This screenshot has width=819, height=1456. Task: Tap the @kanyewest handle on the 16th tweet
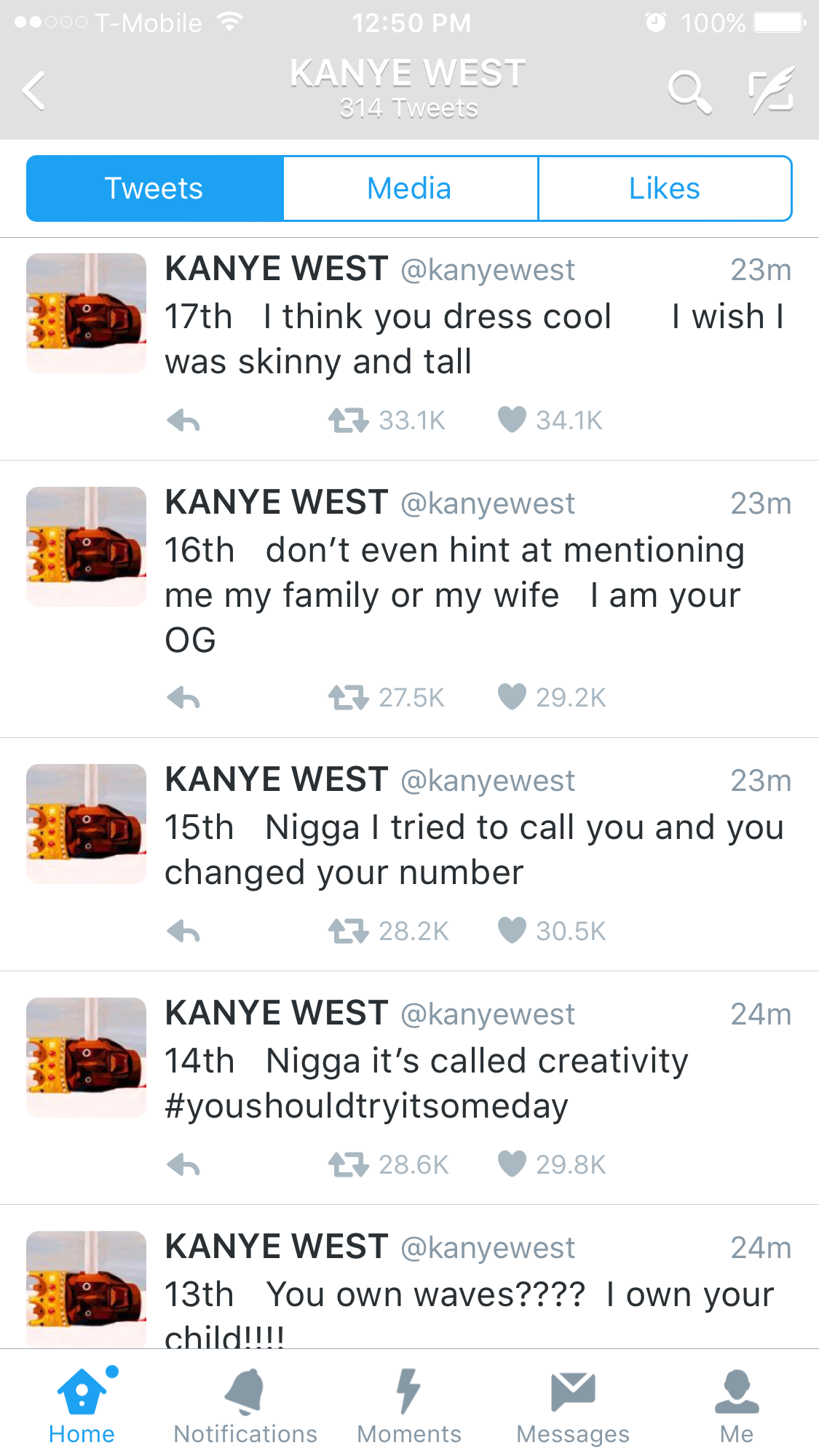[x=488, y=504]
